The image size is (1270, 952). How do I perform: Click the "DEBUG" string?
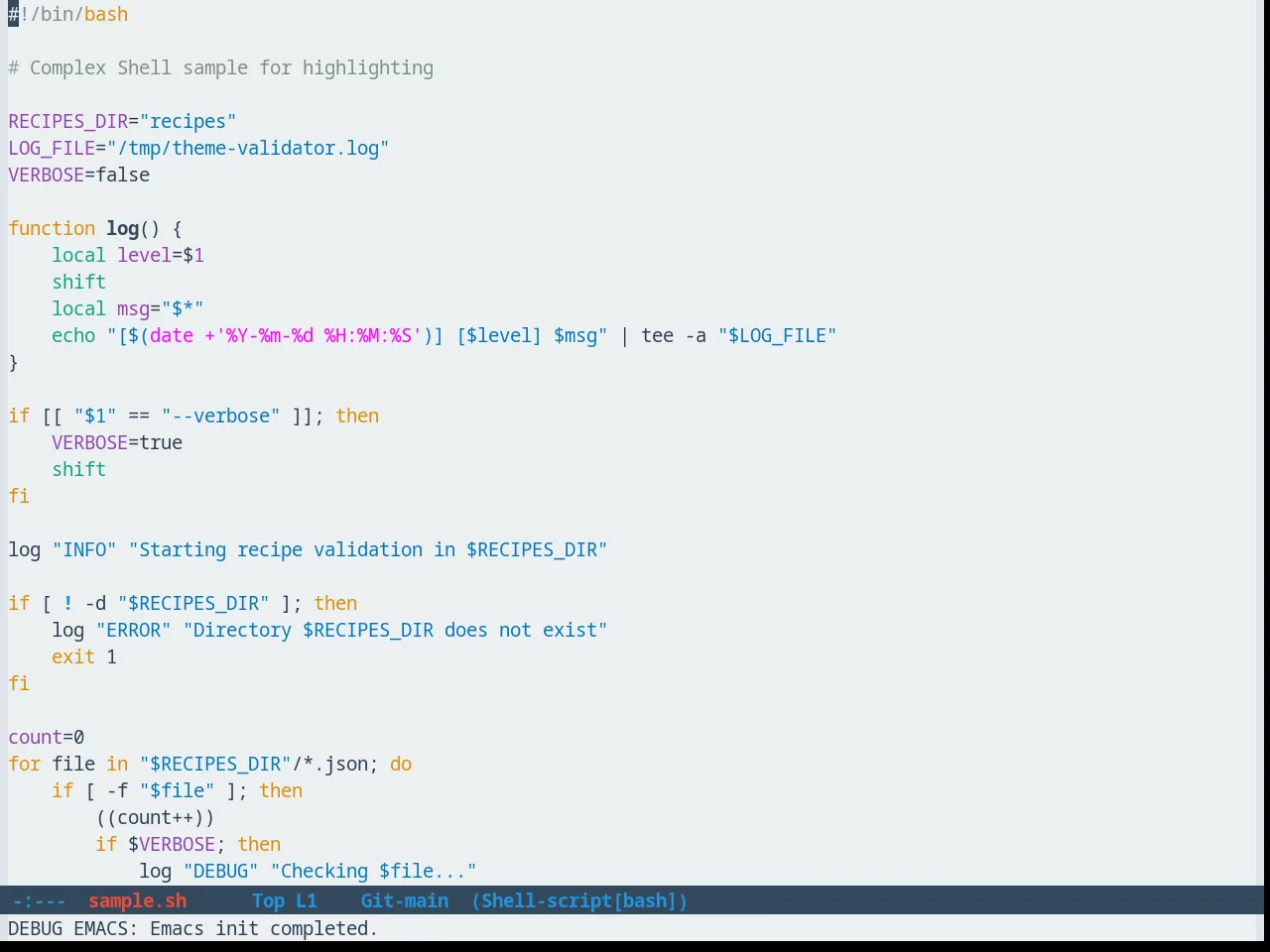[220, 871]
